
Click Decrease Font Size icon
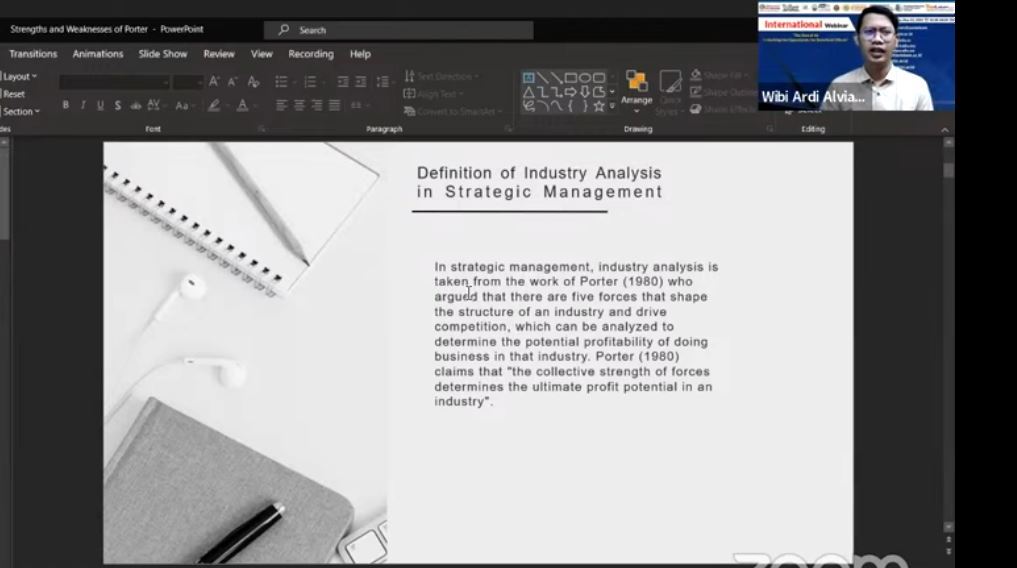click(x=232, y=81)
